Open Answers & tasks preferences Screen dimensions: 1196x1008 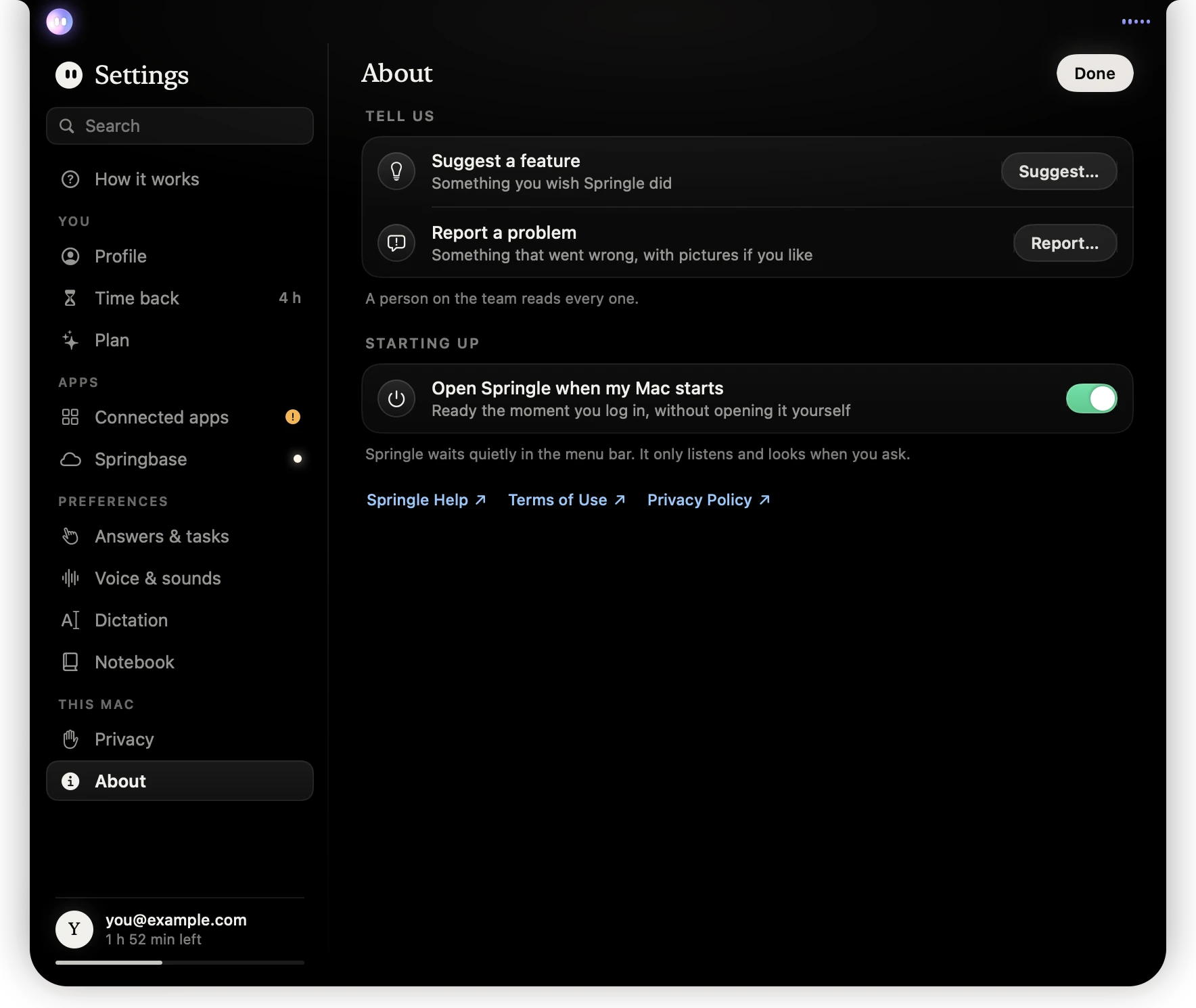180,536
